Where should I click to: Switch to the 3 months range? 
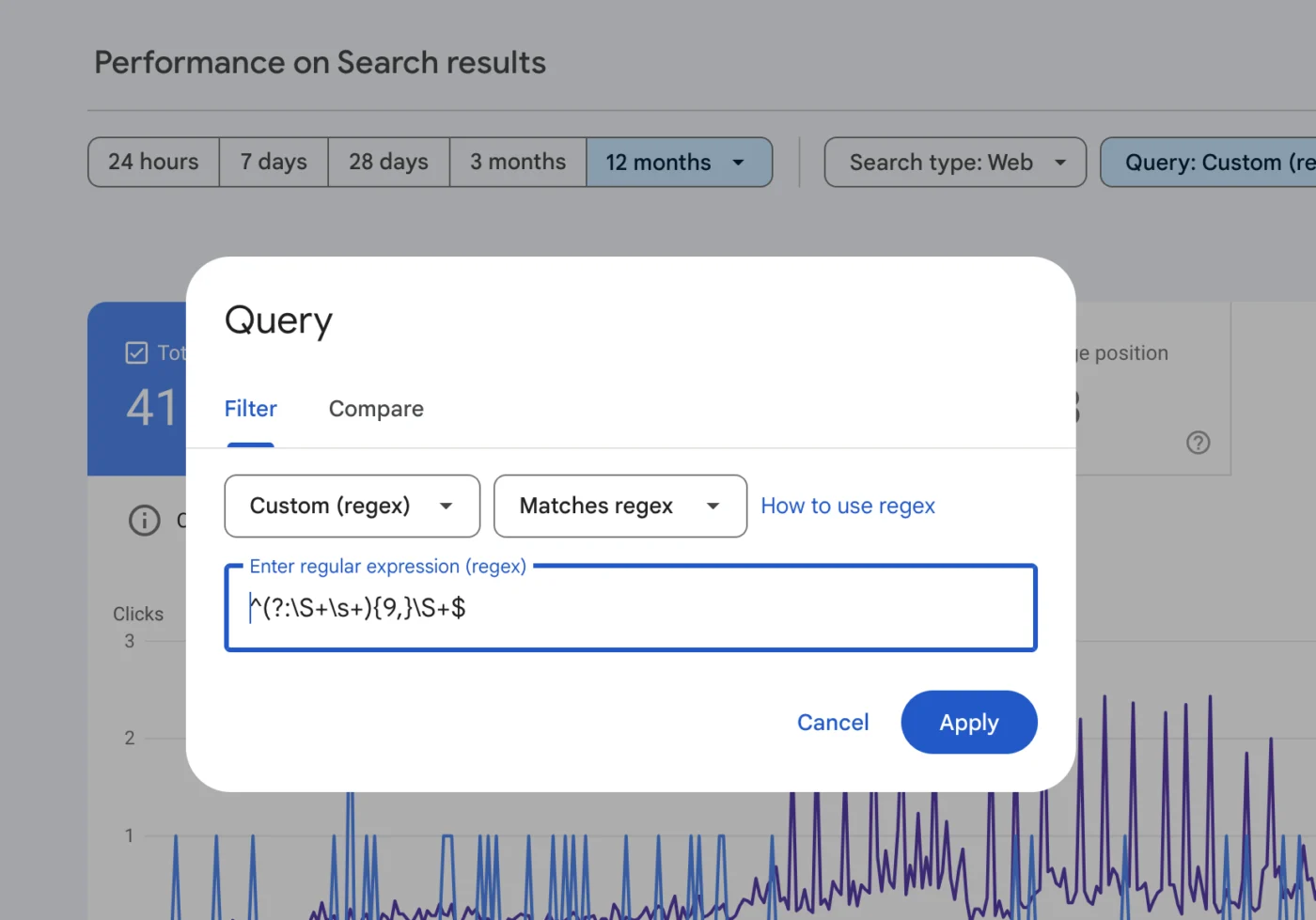pyautogui.click(x=518, y=162)
